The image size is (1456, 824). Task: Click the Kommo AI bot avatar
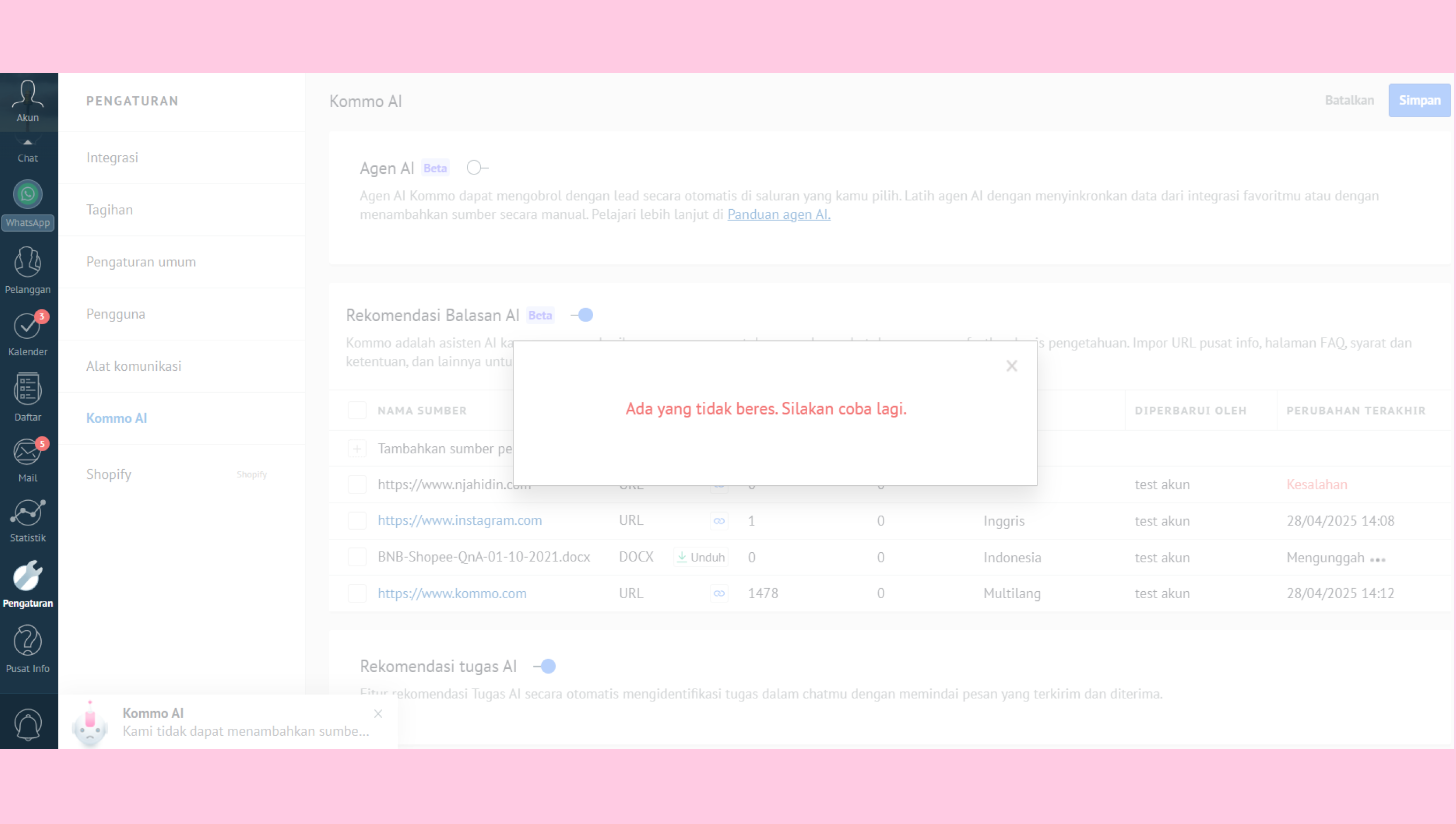tap(89, 723)
